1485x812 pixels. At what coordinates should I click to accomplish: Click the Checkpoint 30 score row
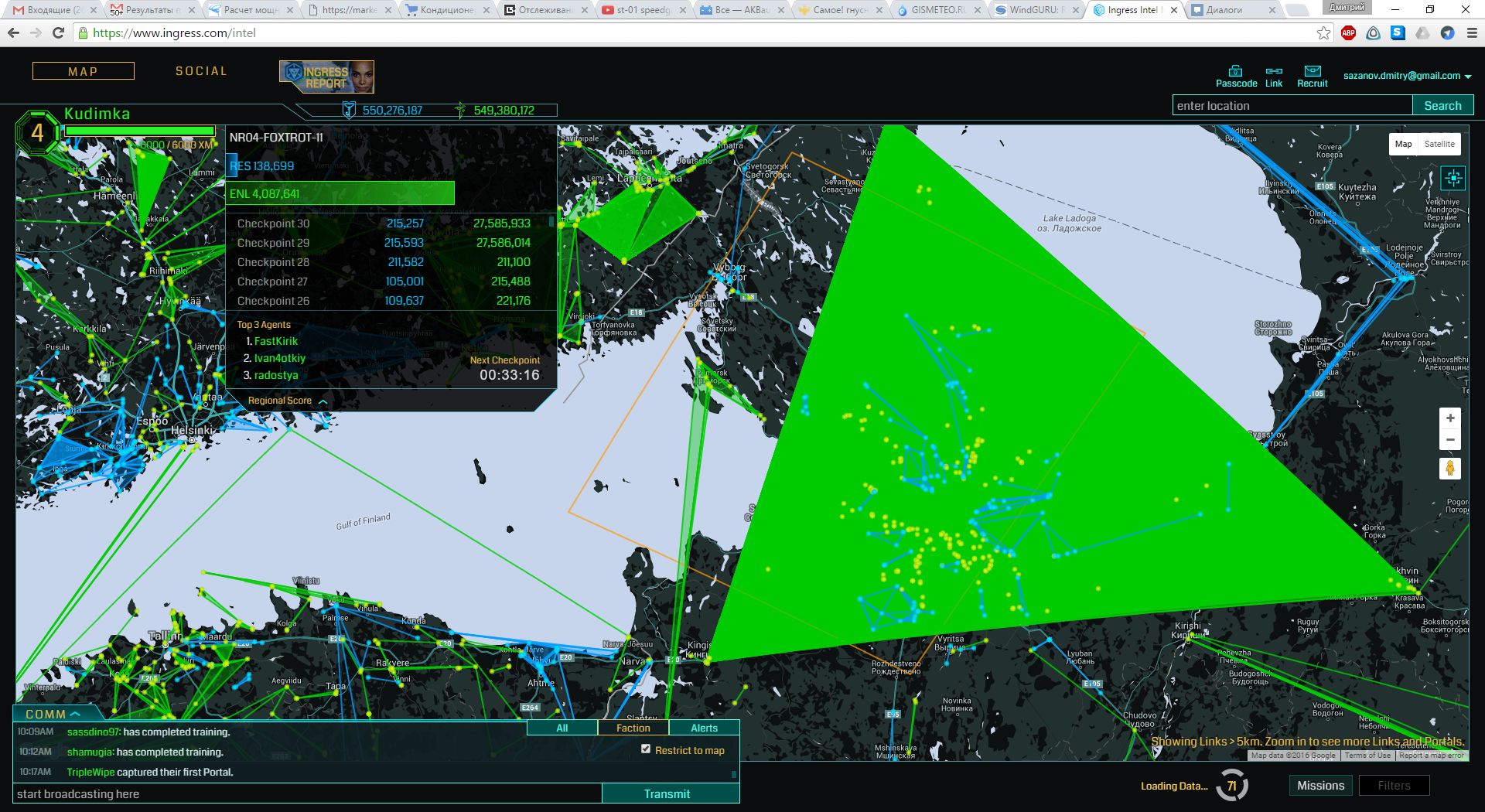[384, 223]
